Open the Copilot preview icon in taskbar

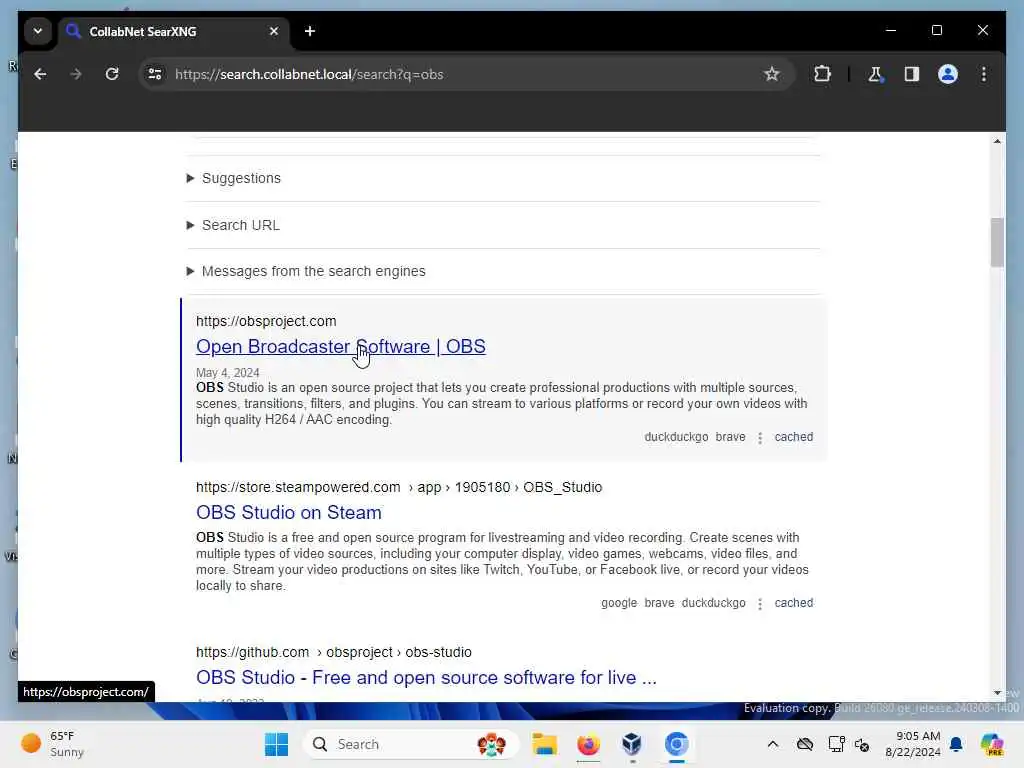click(x=991, y=744)
